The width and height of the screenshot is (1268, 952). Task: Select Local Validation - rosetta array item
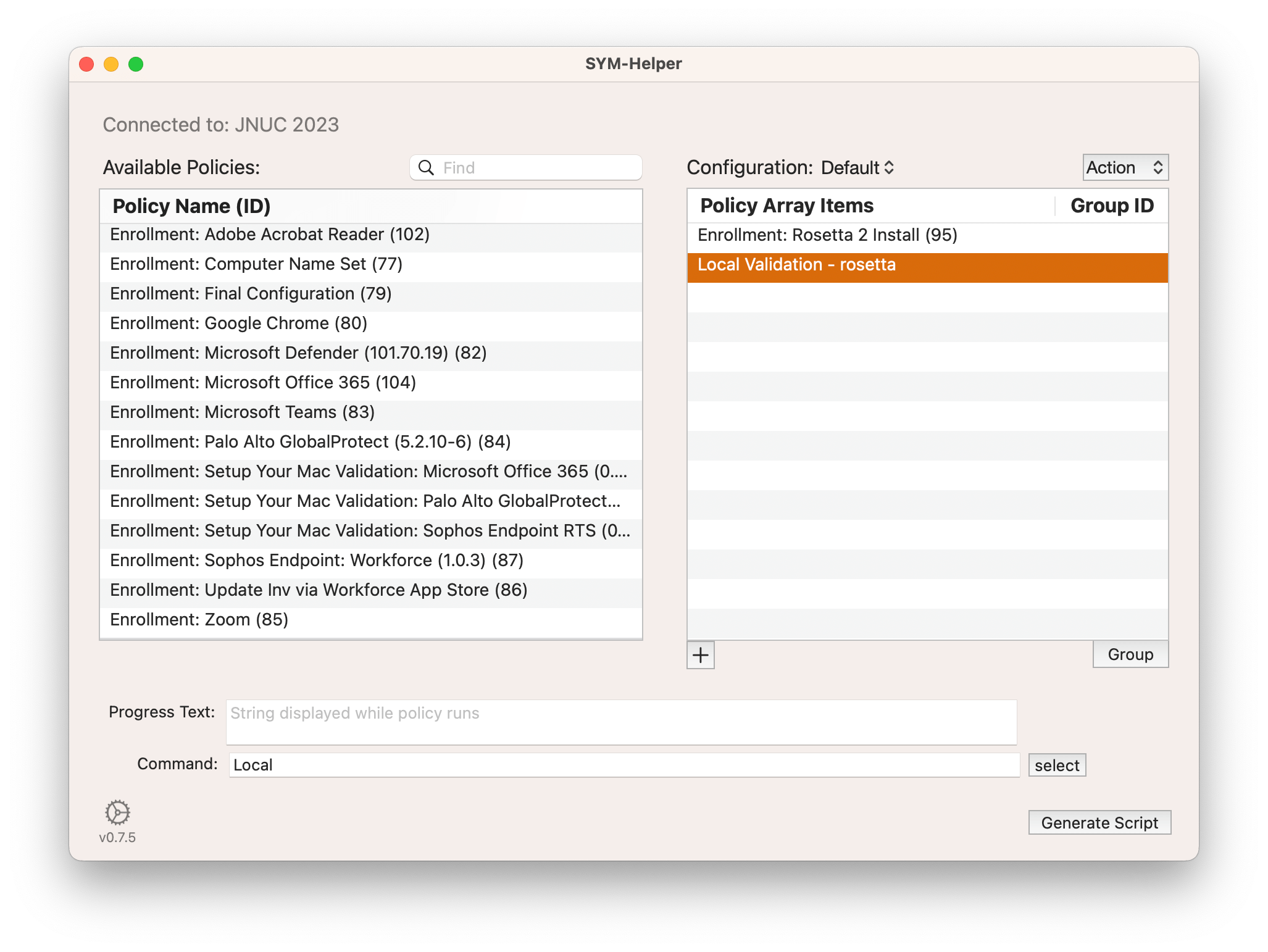(796, 265)
